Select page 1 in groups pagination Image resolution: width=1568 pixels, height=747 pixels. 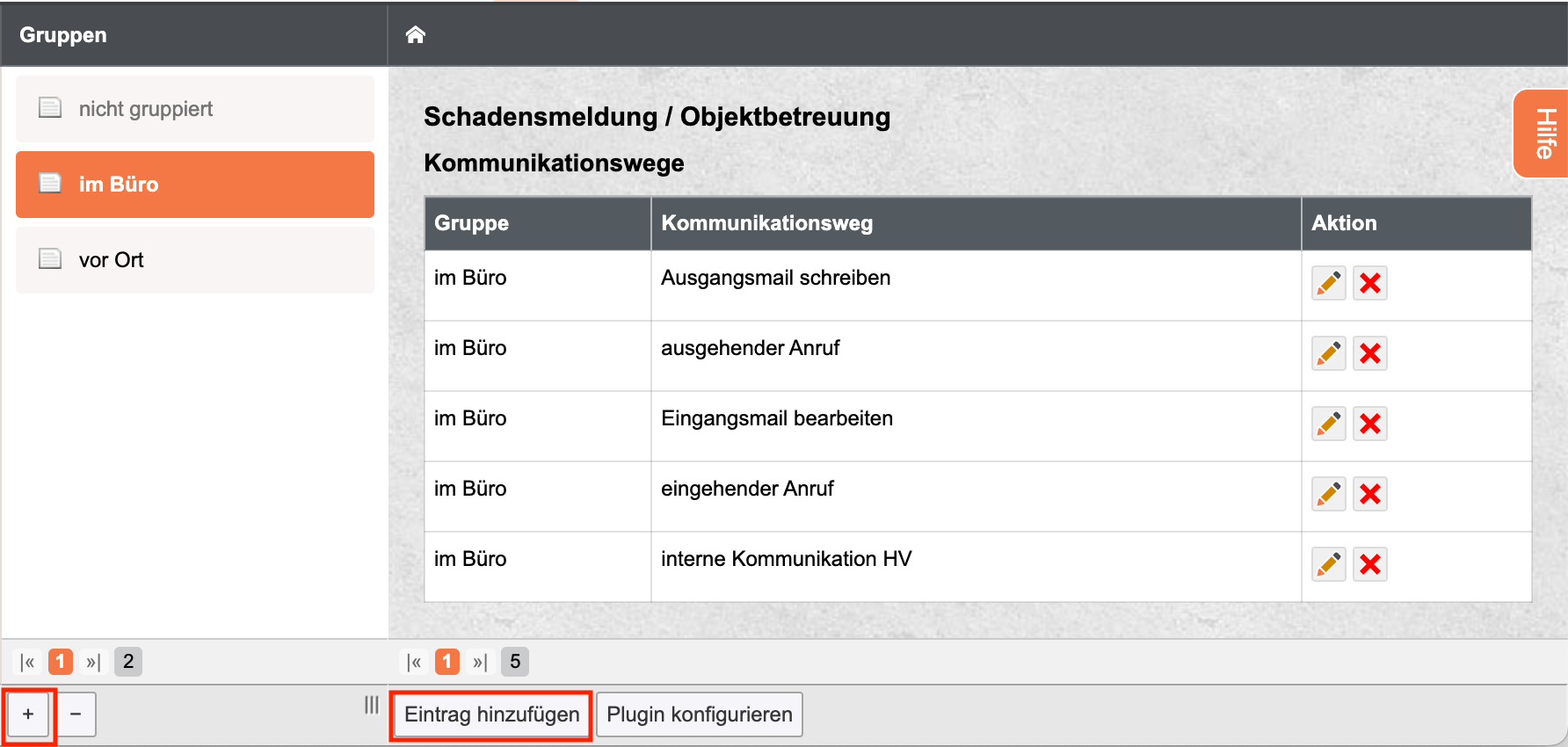(61, 662)
